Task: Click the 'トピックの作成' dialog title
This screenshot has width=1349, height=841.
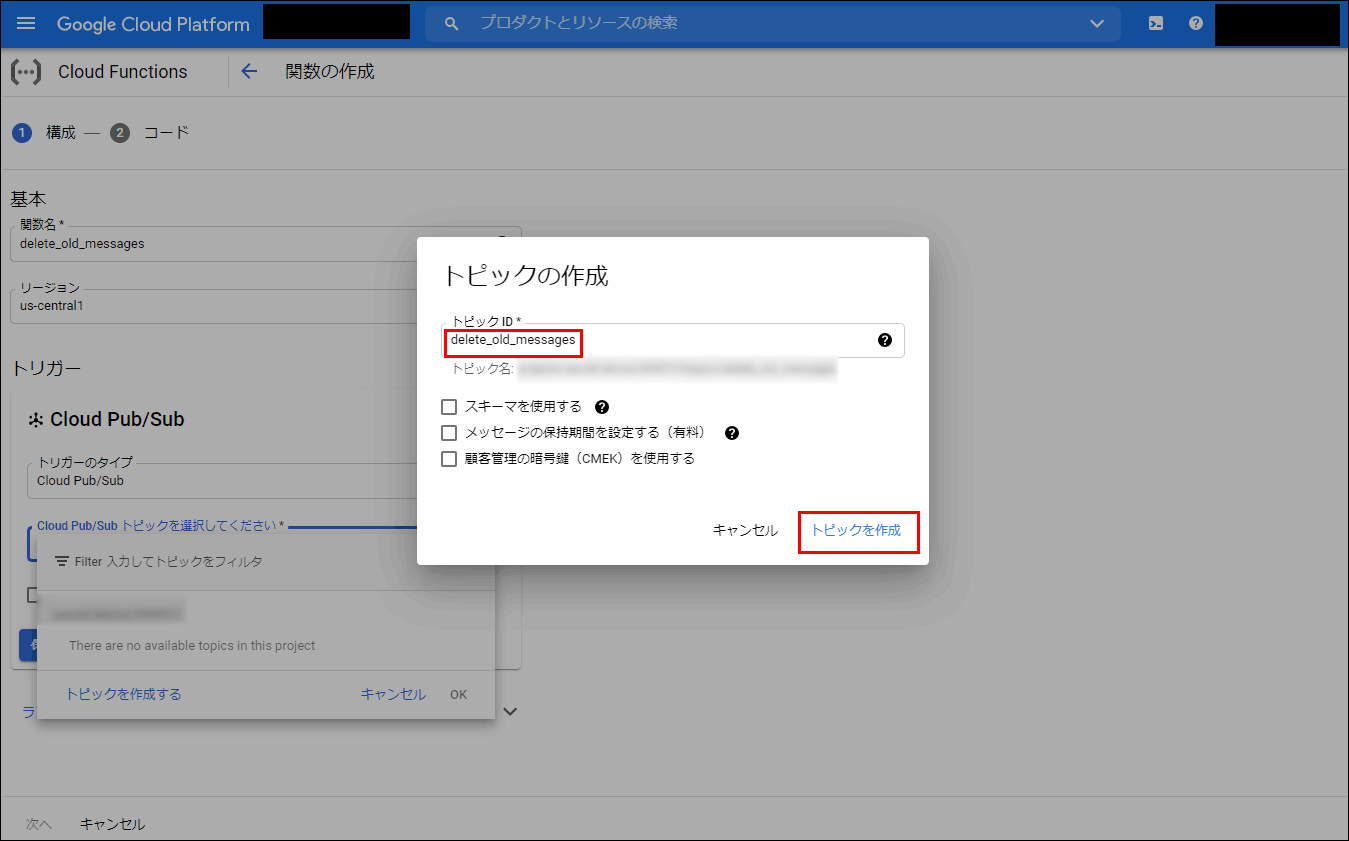Action: point(525,276)
